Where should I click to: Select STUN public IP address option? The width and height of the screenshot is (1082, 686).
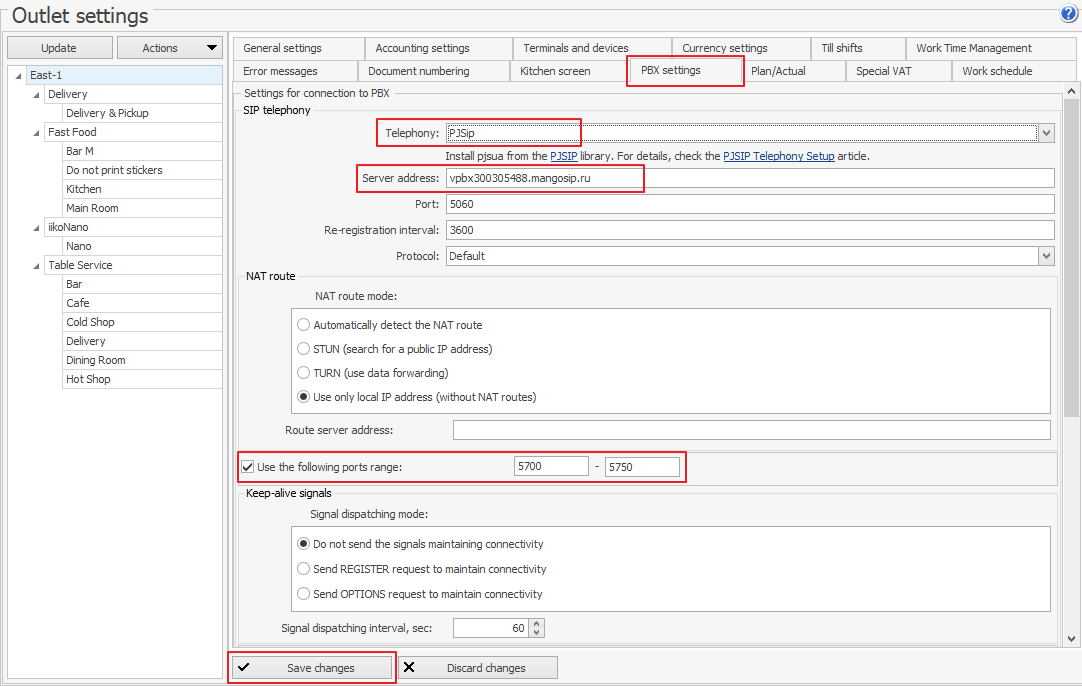point(304,349)
